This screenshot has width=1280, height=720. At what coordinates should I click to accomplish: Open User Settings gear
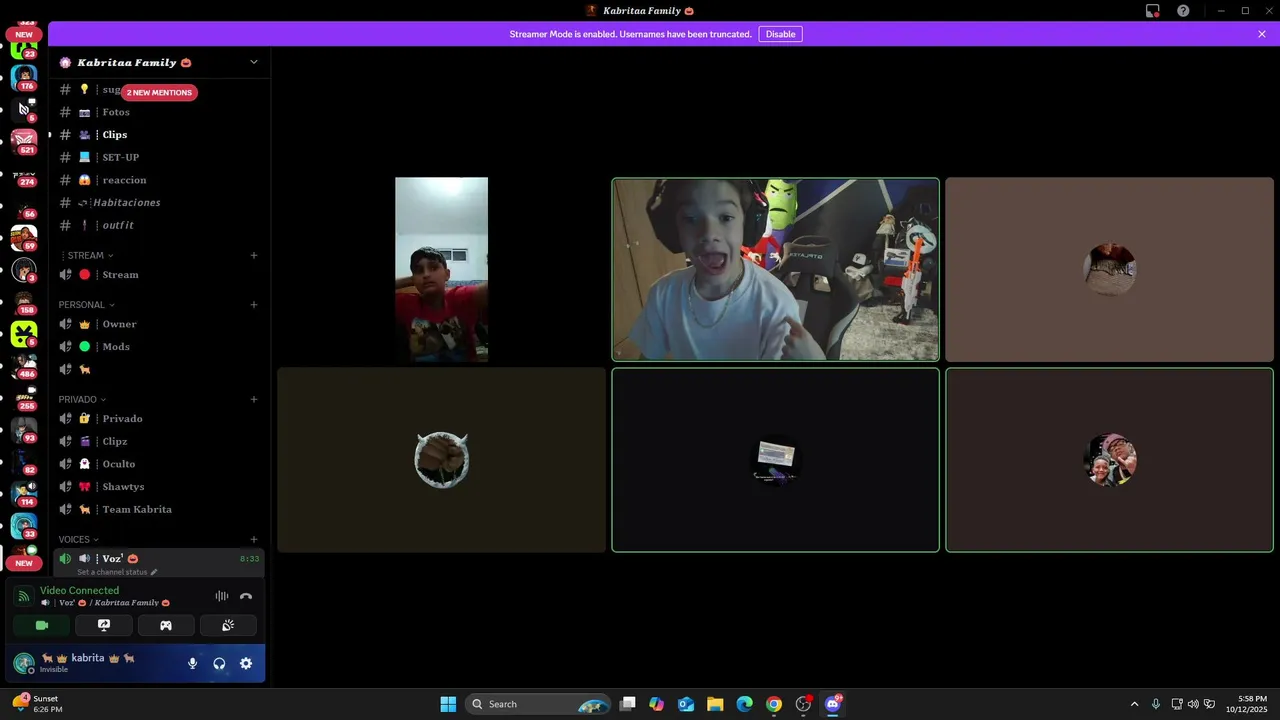pyautogui.click(x=246, y=663)
